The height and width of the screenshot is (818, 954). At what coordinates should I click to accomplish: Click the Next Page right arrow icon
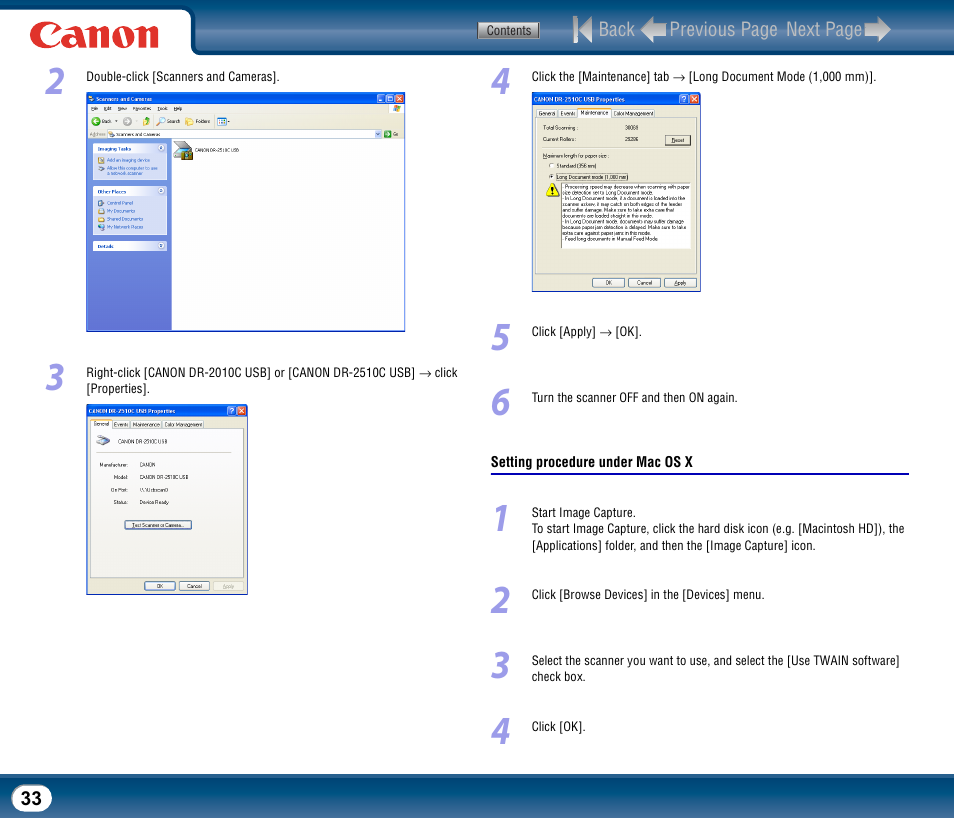(877, 29)
